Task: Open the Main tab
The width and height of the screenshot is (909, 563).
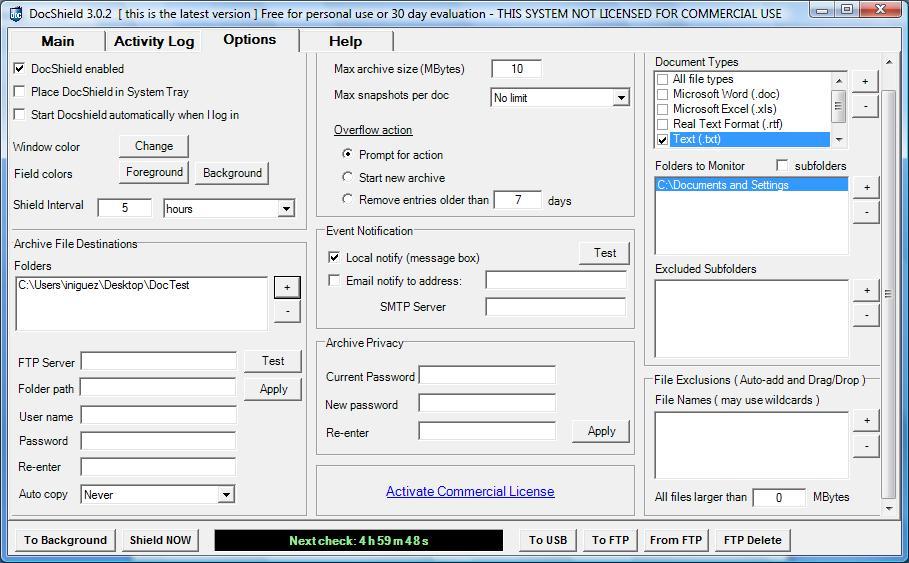Action: (x=57, y=41)
